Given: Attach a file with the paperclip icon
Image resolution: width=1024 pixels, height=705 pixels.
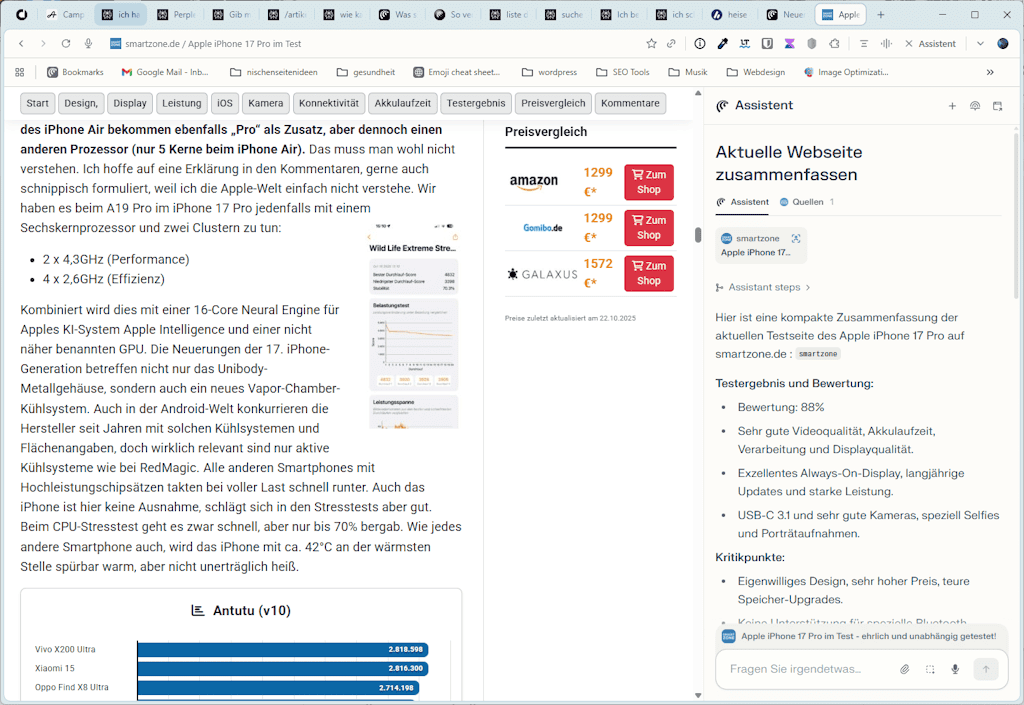Looking at the screenshot, I should click(x=903, y=668).
